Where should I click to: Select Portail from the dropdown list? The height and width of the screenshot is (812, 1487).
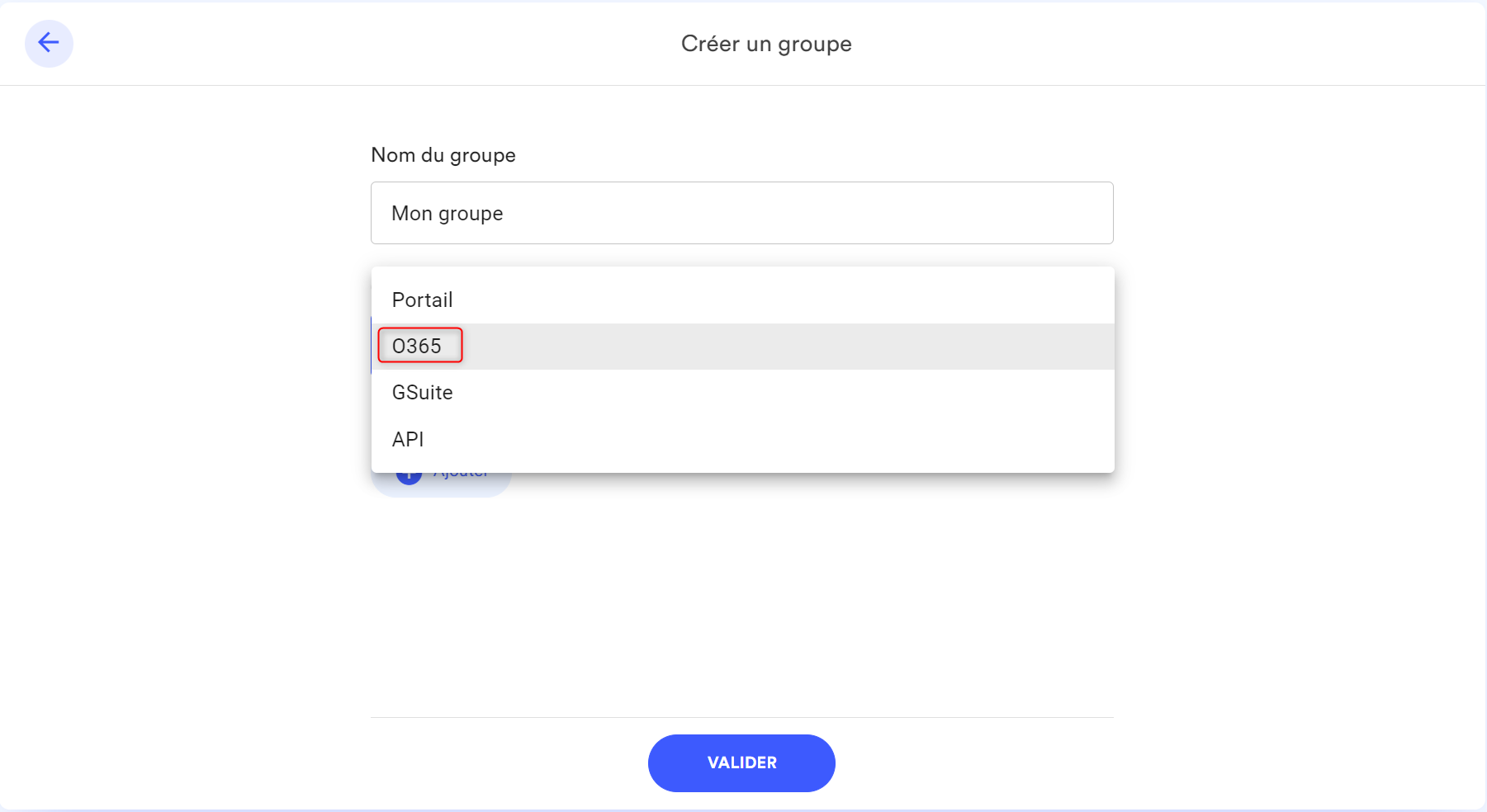pyautogui.click(x=422, y=300)
